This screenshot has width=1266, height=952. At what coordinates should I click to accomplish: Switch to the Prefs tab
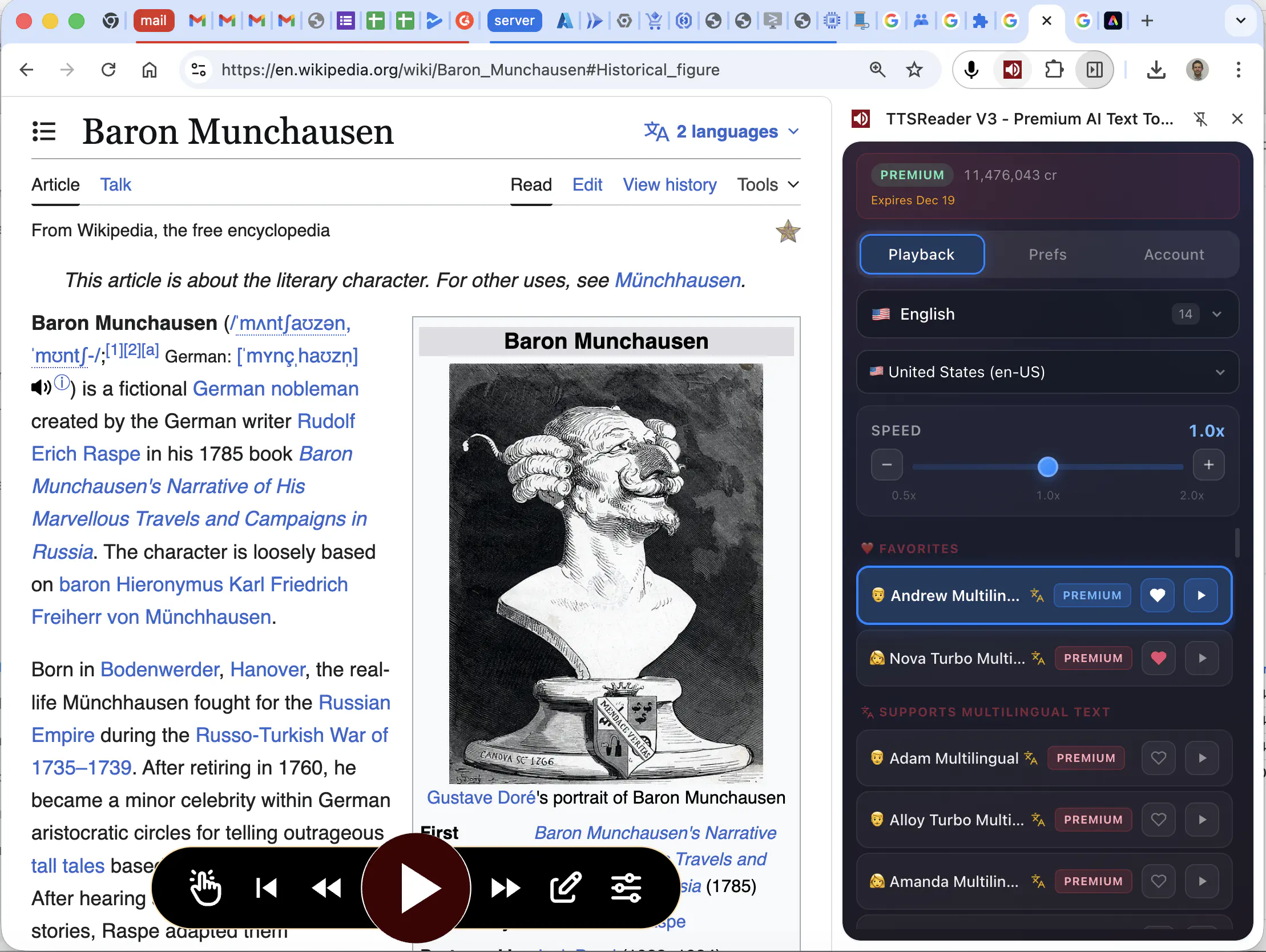coord(1047,254)
